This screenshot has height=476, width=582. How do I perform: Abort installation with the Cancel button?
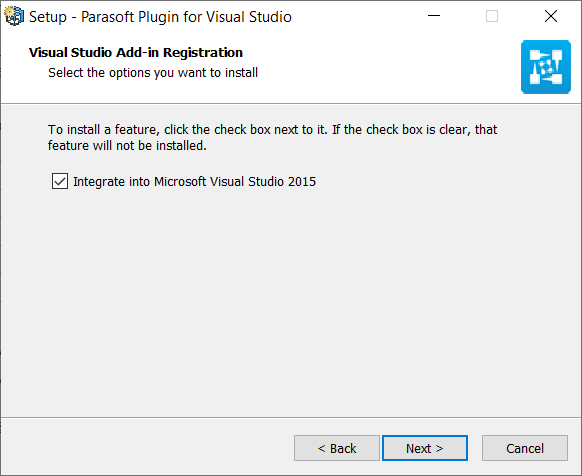point(525,448)
